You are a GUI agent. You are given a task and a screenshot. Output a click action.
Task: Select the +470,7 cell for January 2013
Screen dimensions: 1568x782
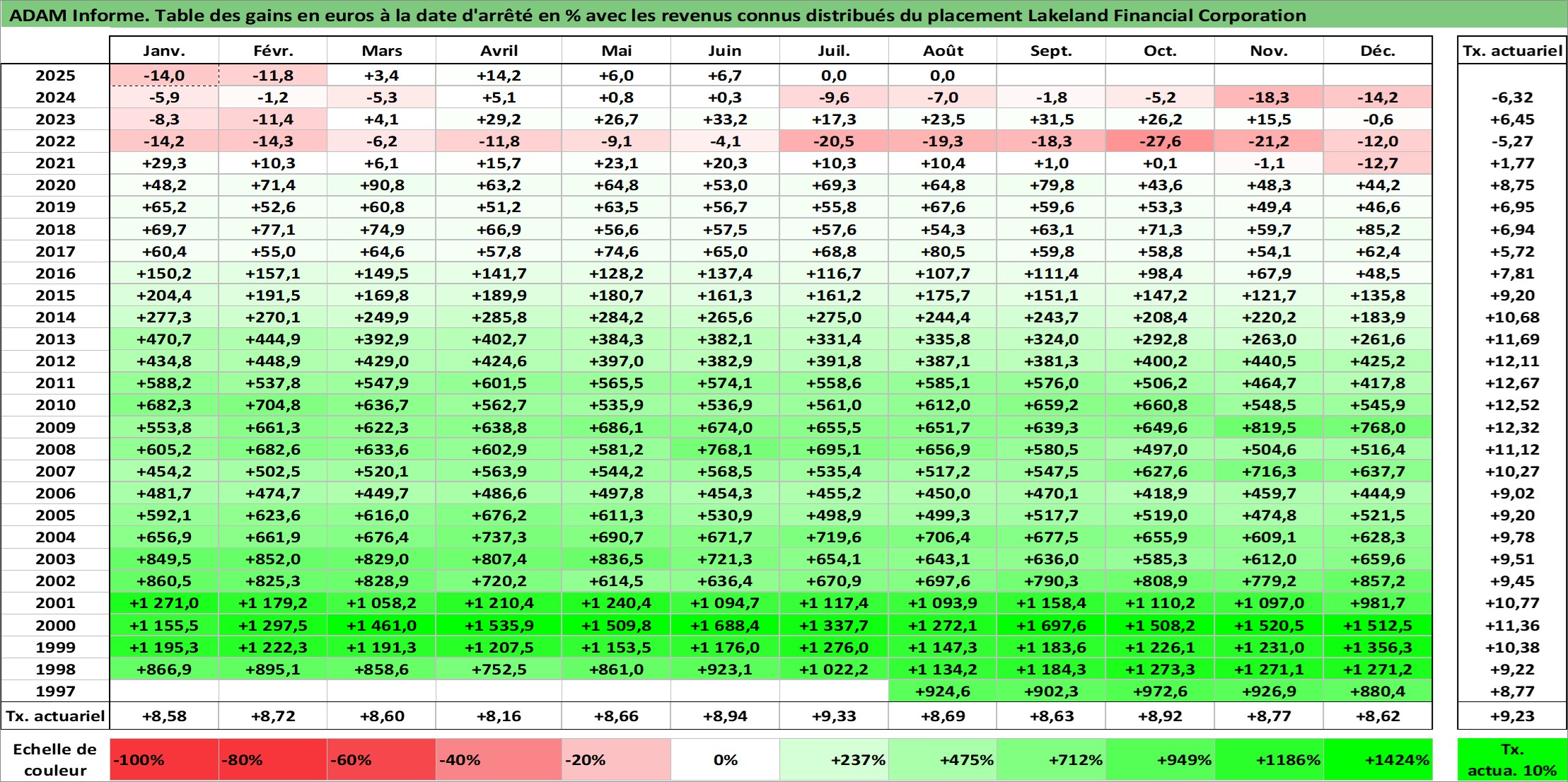[164, 339]
